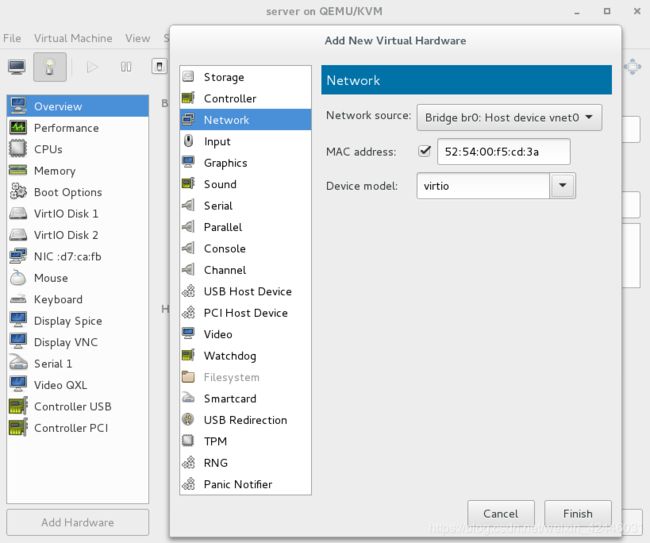This screenshot has height=543, width=650.
Task: Select Display VNC in the sidebar
Action: 78,342
